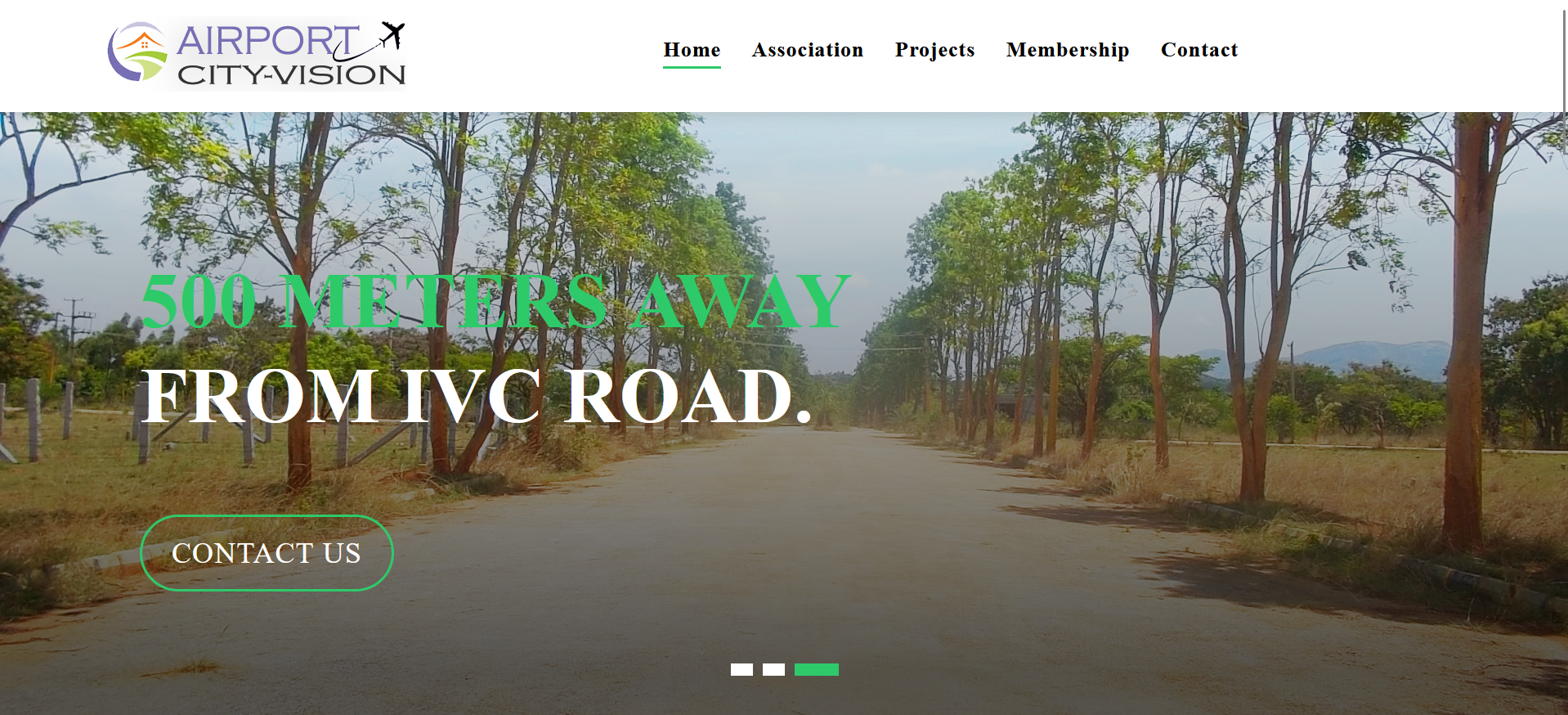Go to the Home menu item
1568x715 pixels.
(692, 50)
